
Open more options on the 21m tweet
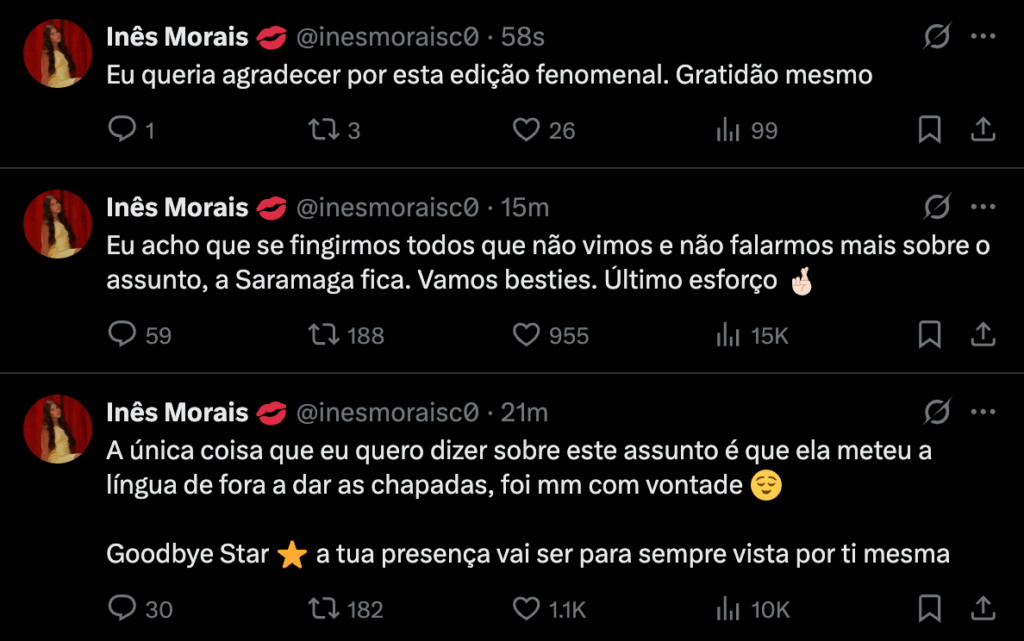(x=983, y=412)
